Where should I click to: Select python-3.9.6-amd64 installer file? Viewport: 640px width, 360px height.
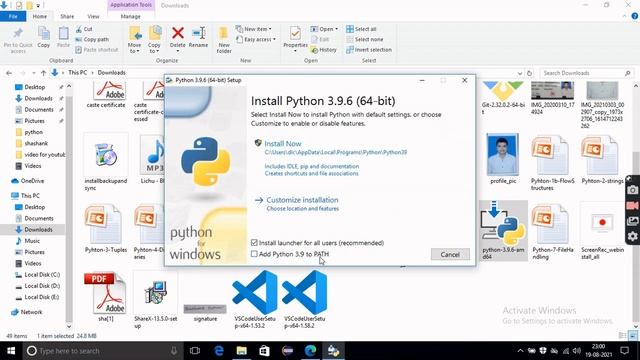(503, 231)
